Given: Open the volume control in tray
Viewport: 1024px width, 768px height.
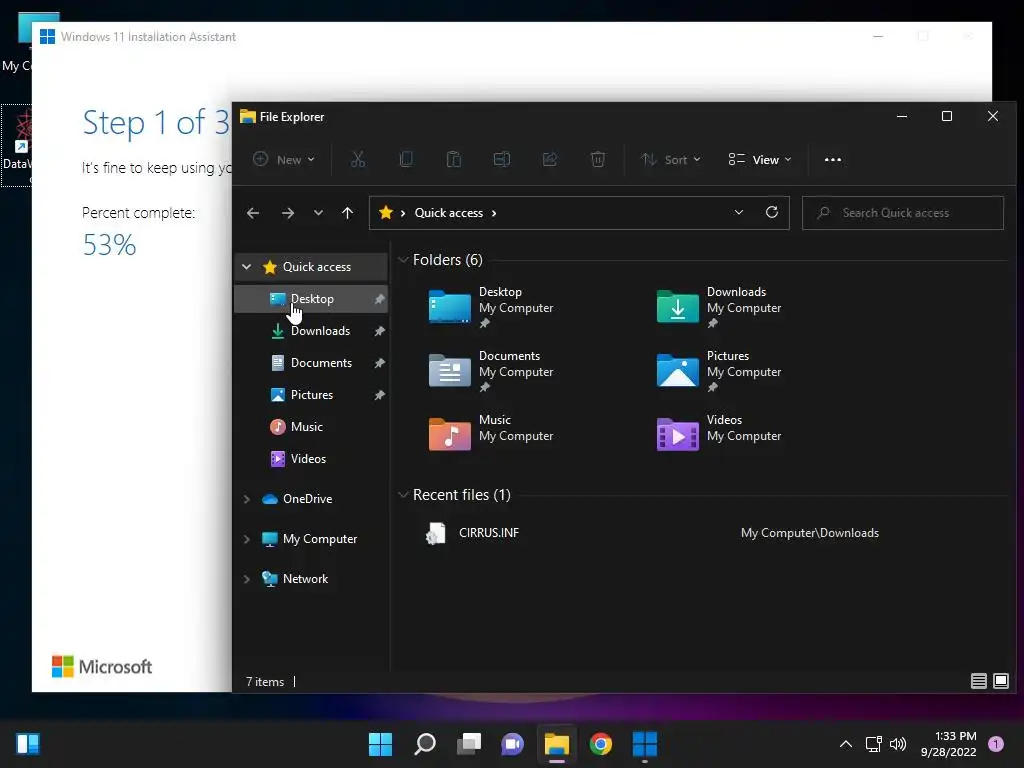Looking at the screenshot, I should [x=898, y=744].
